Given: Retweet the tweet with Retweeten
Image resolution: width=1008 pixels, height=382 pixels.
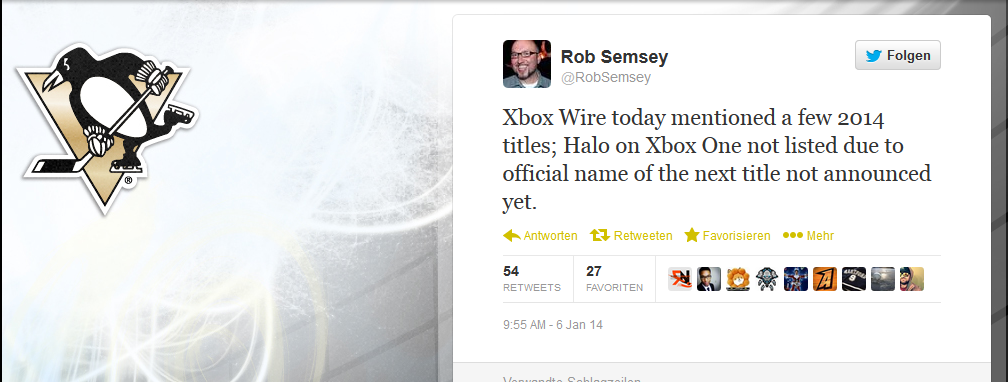Looking at the screenshot, I should point(631,235).
